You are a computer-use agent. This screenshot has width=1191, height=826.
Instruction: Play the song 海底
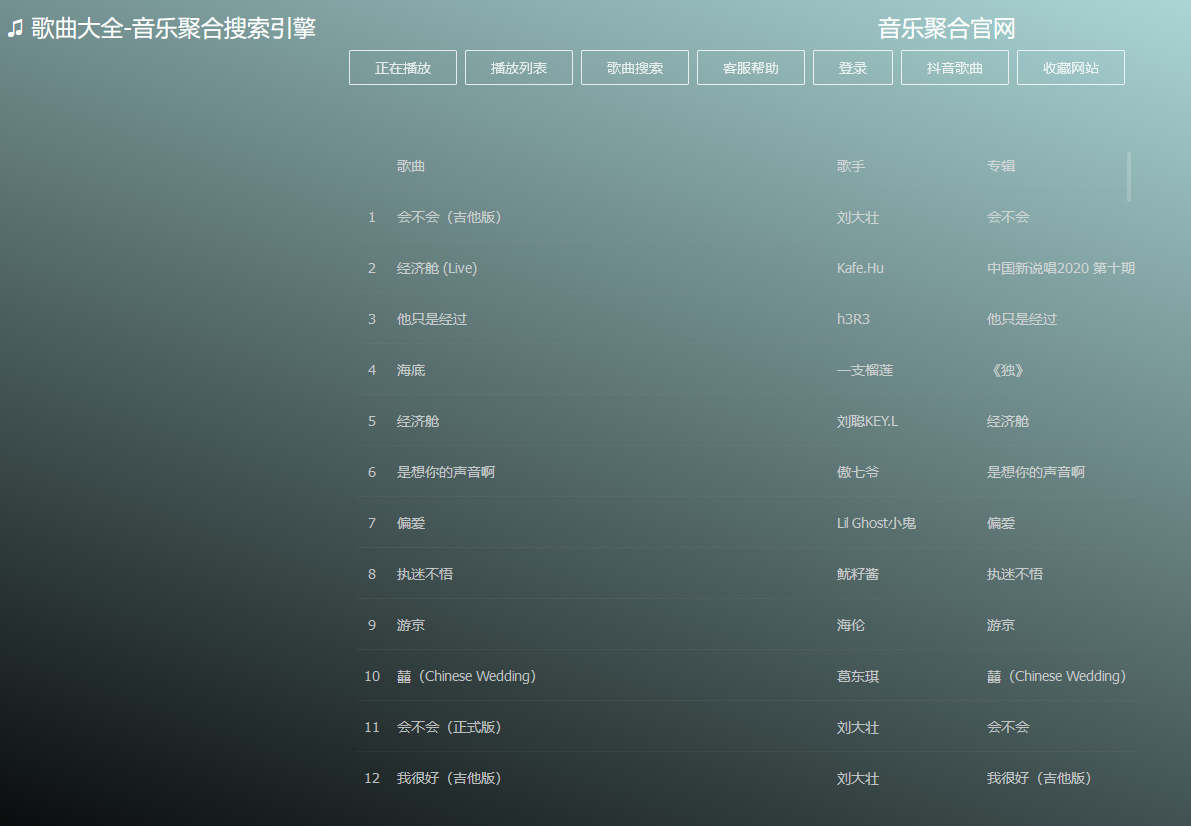(411, 370)
